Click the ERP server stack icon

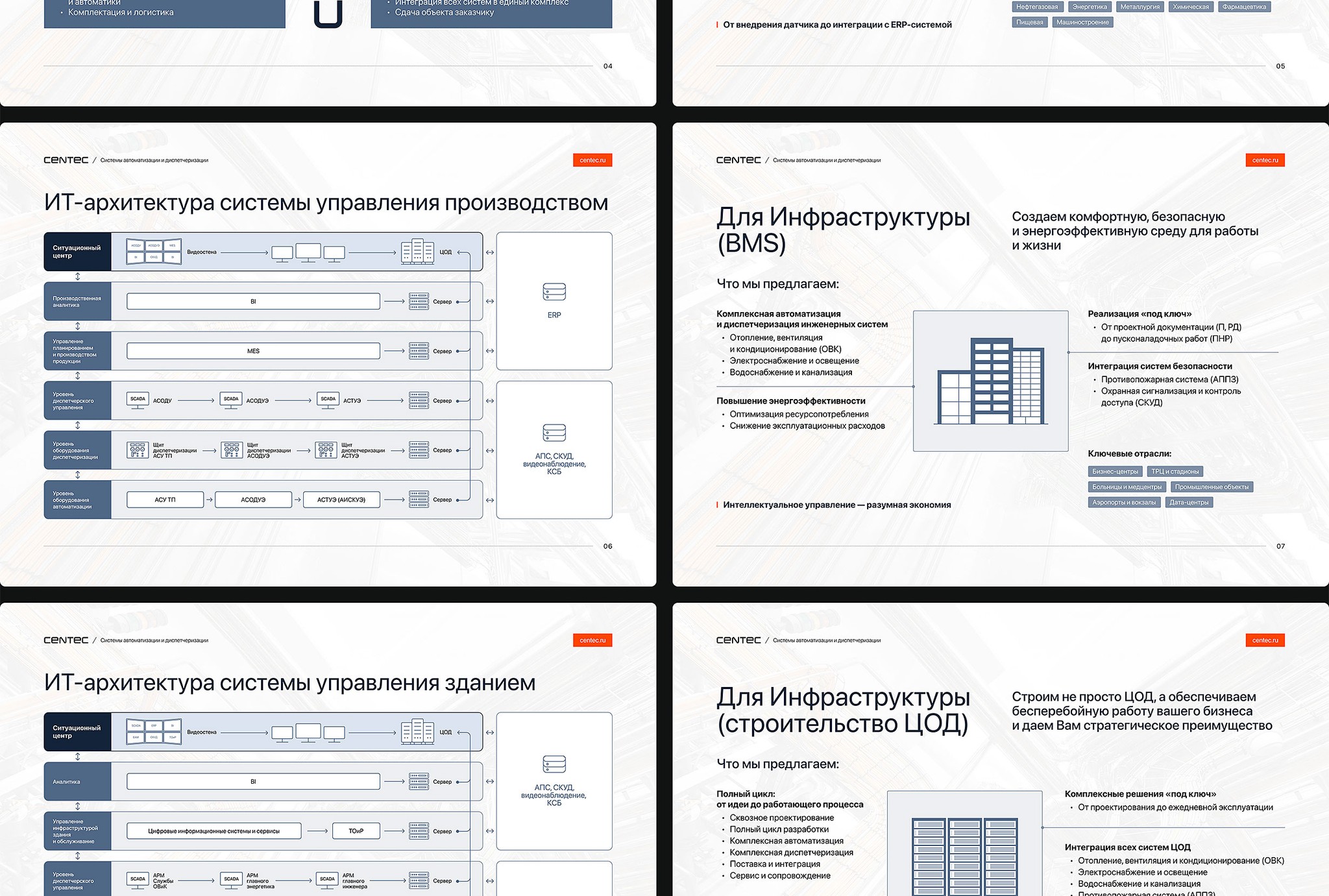(x=554, y=292)
